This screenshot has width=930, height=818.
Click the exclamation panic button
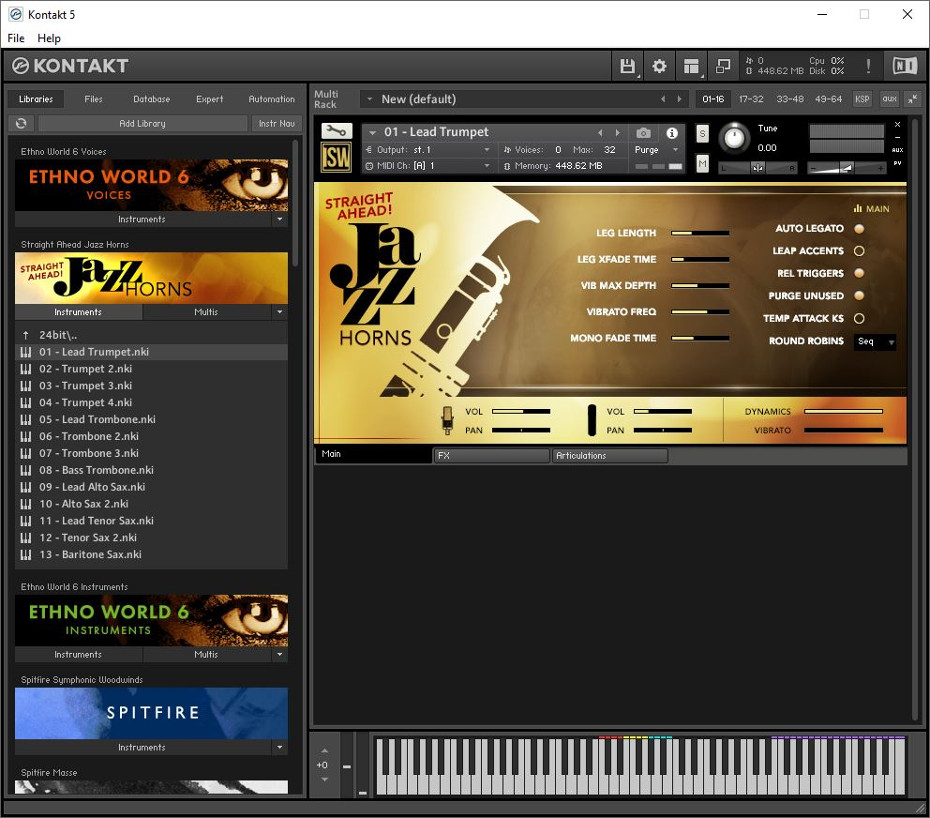point(868,66)
